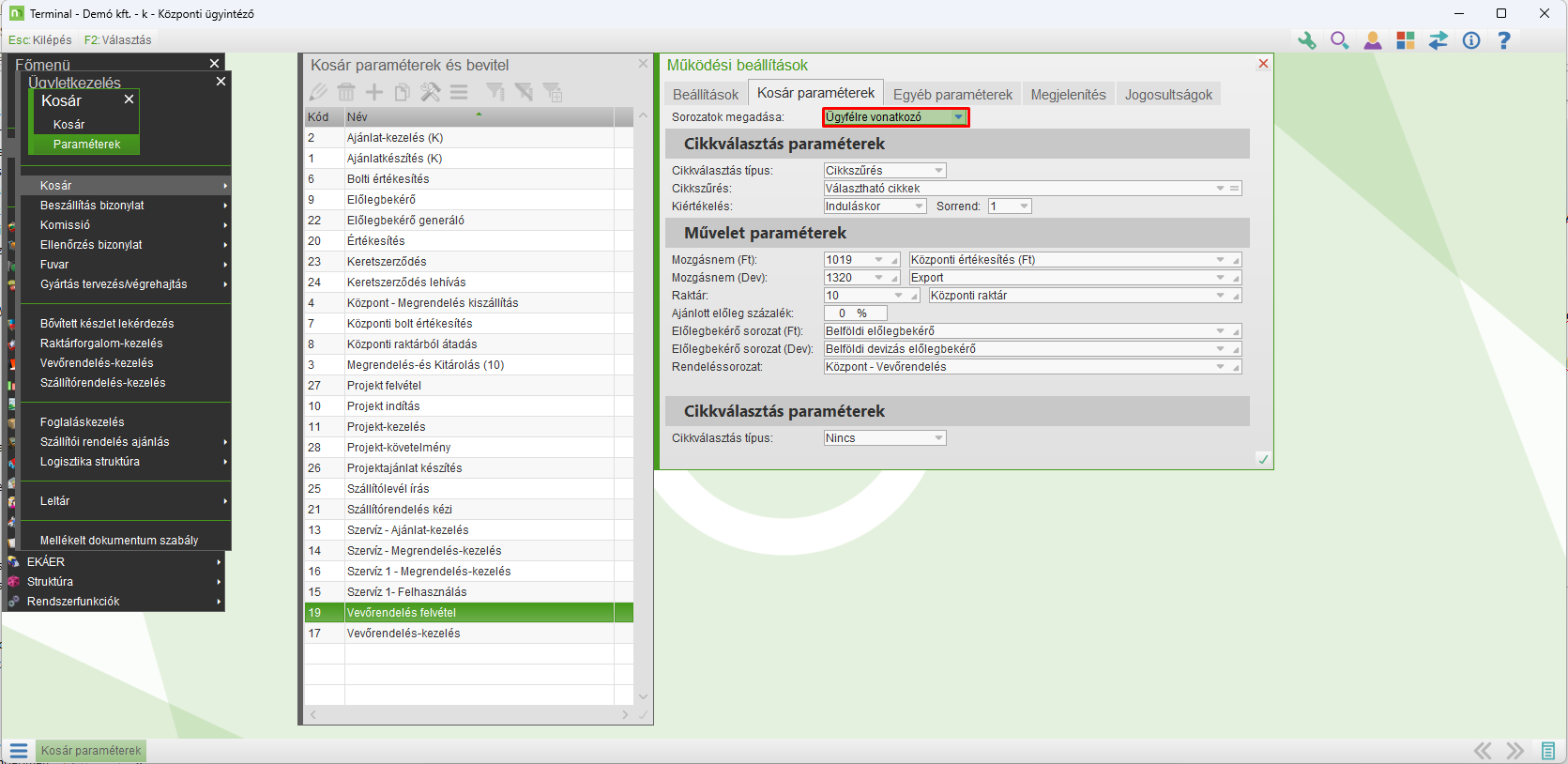Close the Működési beállítások panel
1568x764 pixels.
point(1263,64)
